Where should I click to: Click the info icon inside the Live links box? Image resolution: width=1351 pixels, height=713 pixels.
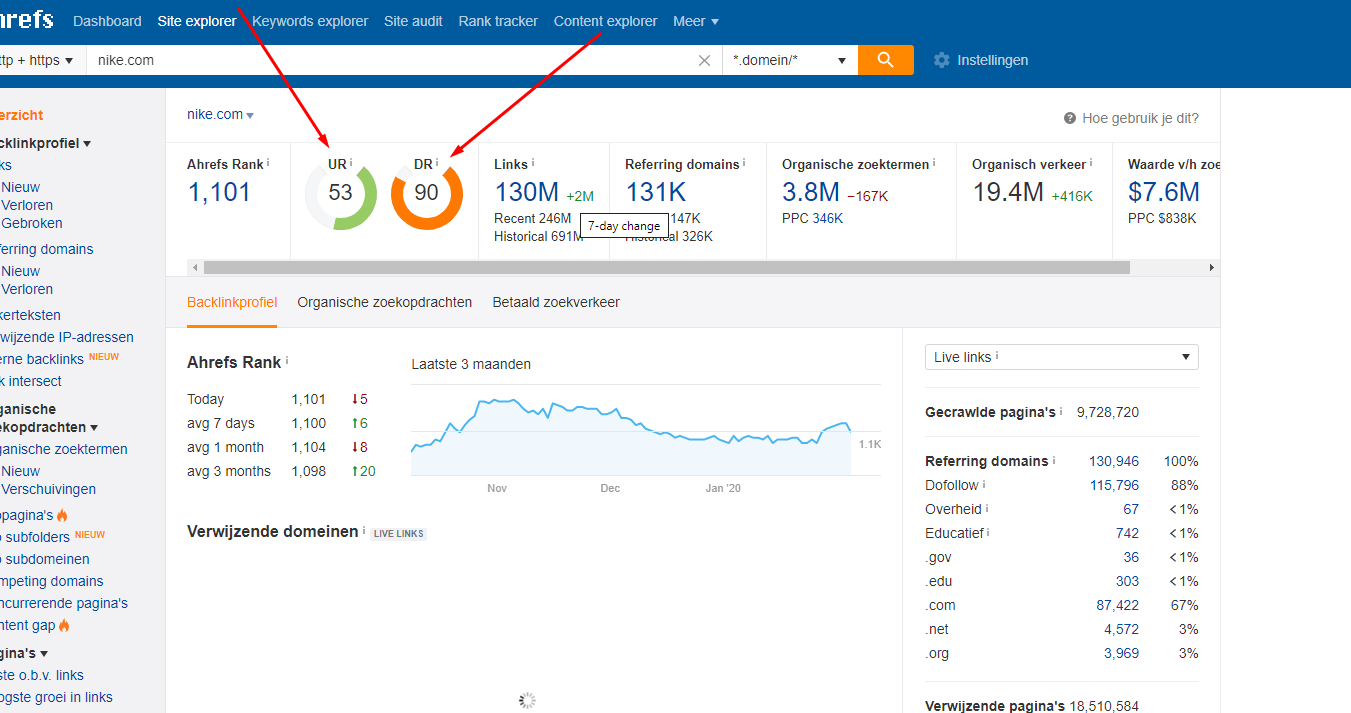998,356
